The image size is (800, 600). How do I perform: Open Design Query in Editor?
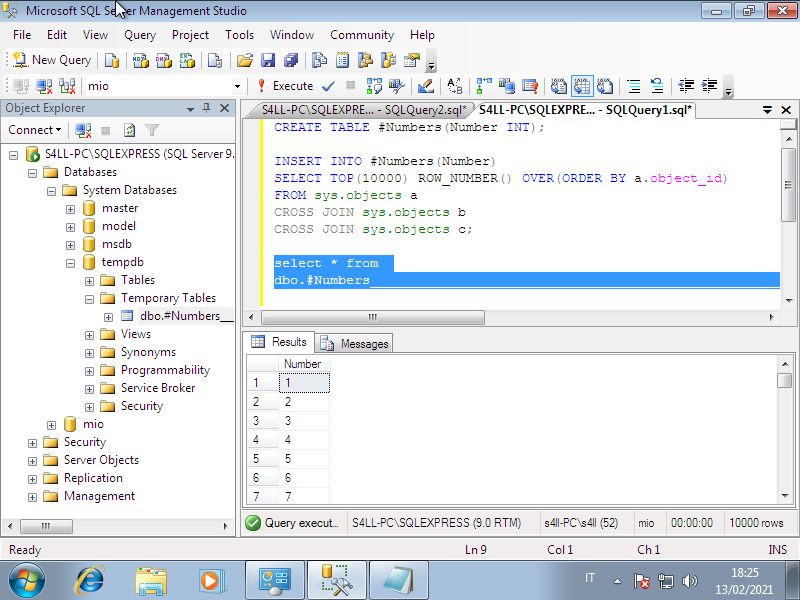tap(426, 86)
